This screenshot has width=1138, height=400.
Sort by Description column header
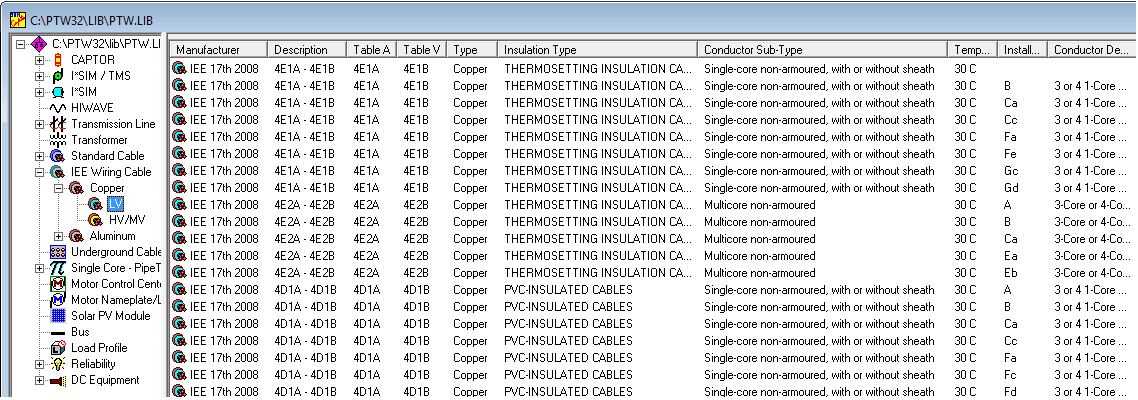308,49
